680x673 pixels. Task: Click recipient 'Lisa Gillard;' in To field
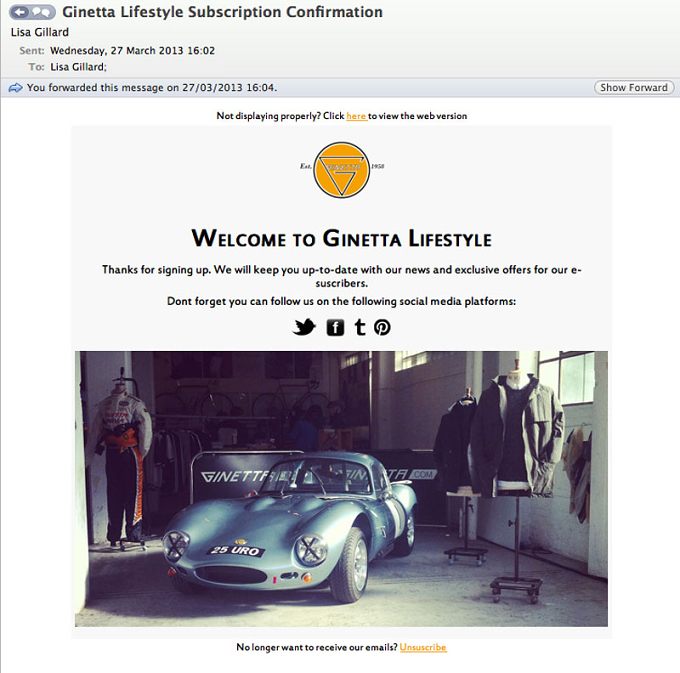[78, 67]
